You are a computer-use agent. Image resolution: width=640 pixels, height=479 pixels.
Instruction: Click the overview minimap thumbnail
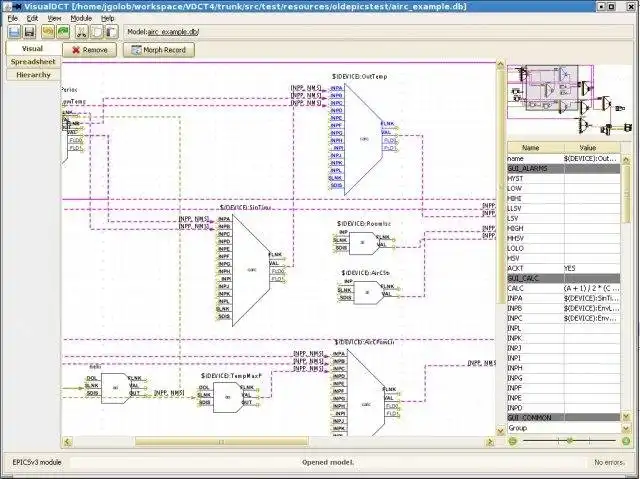click(569, 99)
